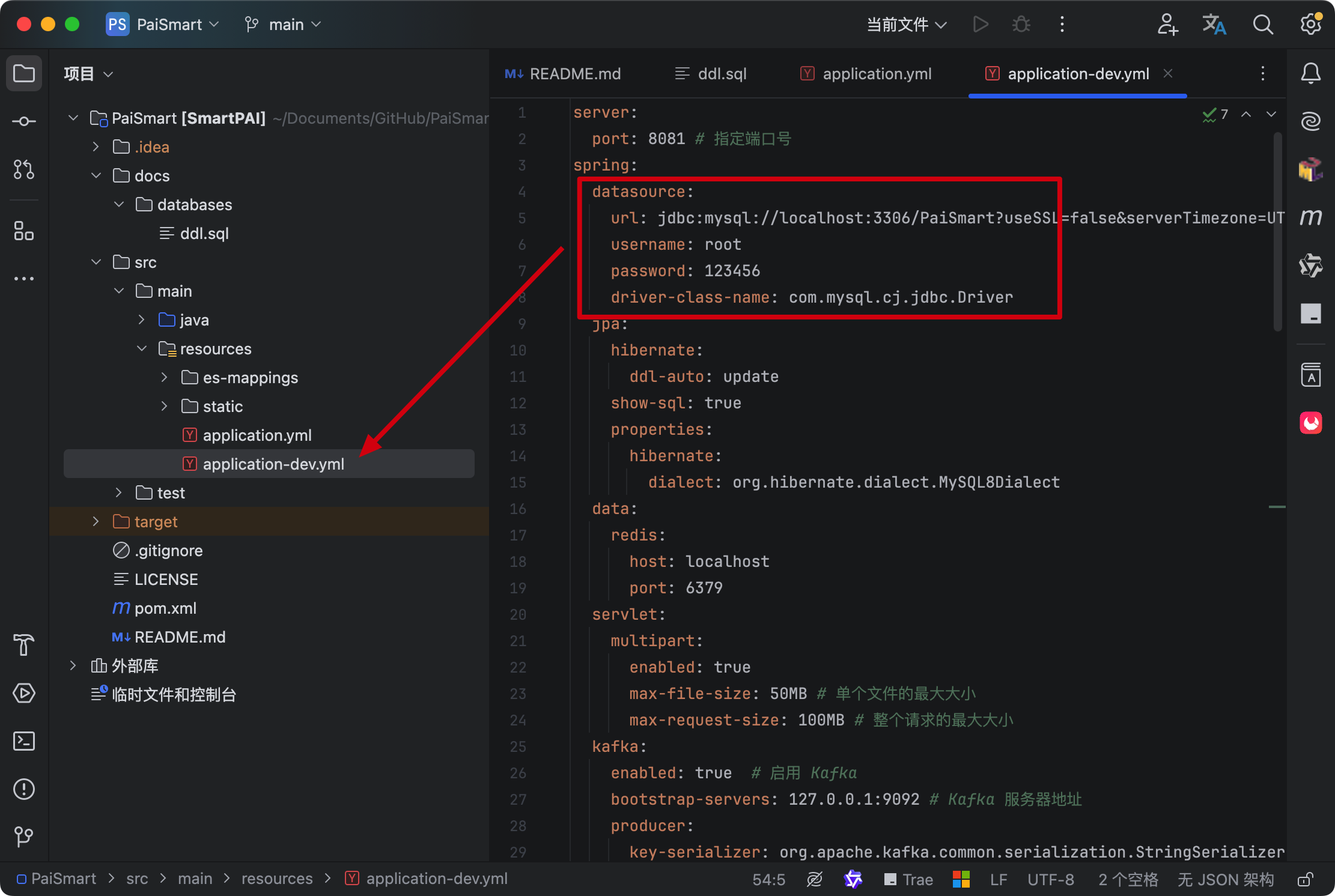The image size is (1335, 896).
Task: Click the editor vertical scrollbar
Action: [1277, 232]
